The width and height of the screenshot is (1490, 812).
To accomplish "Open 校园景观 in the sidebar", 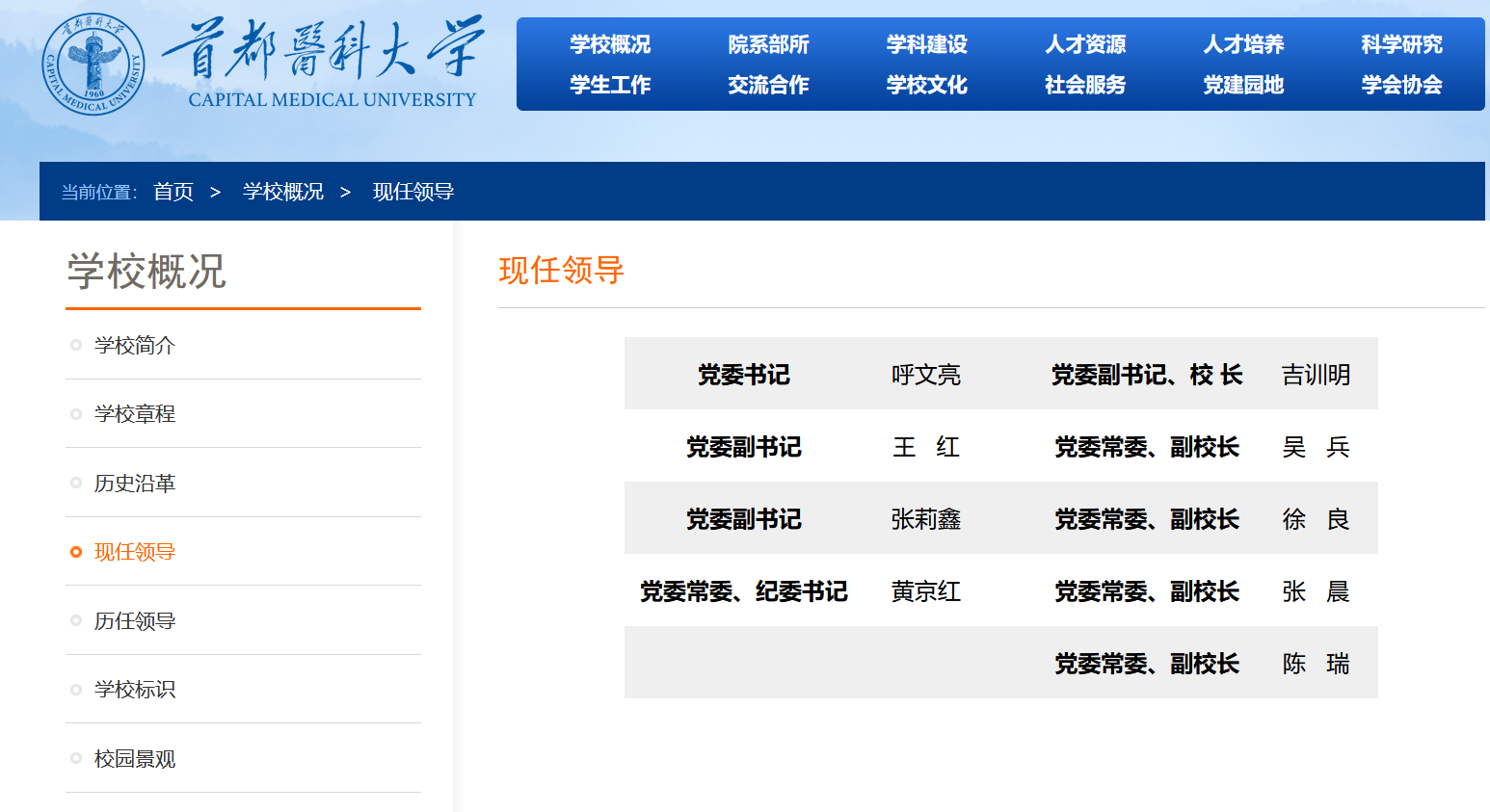I will 135,758.
